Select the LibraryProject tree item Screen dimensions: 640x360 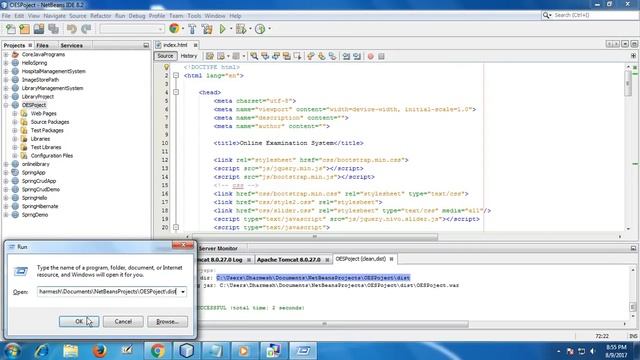click(38, 97)
